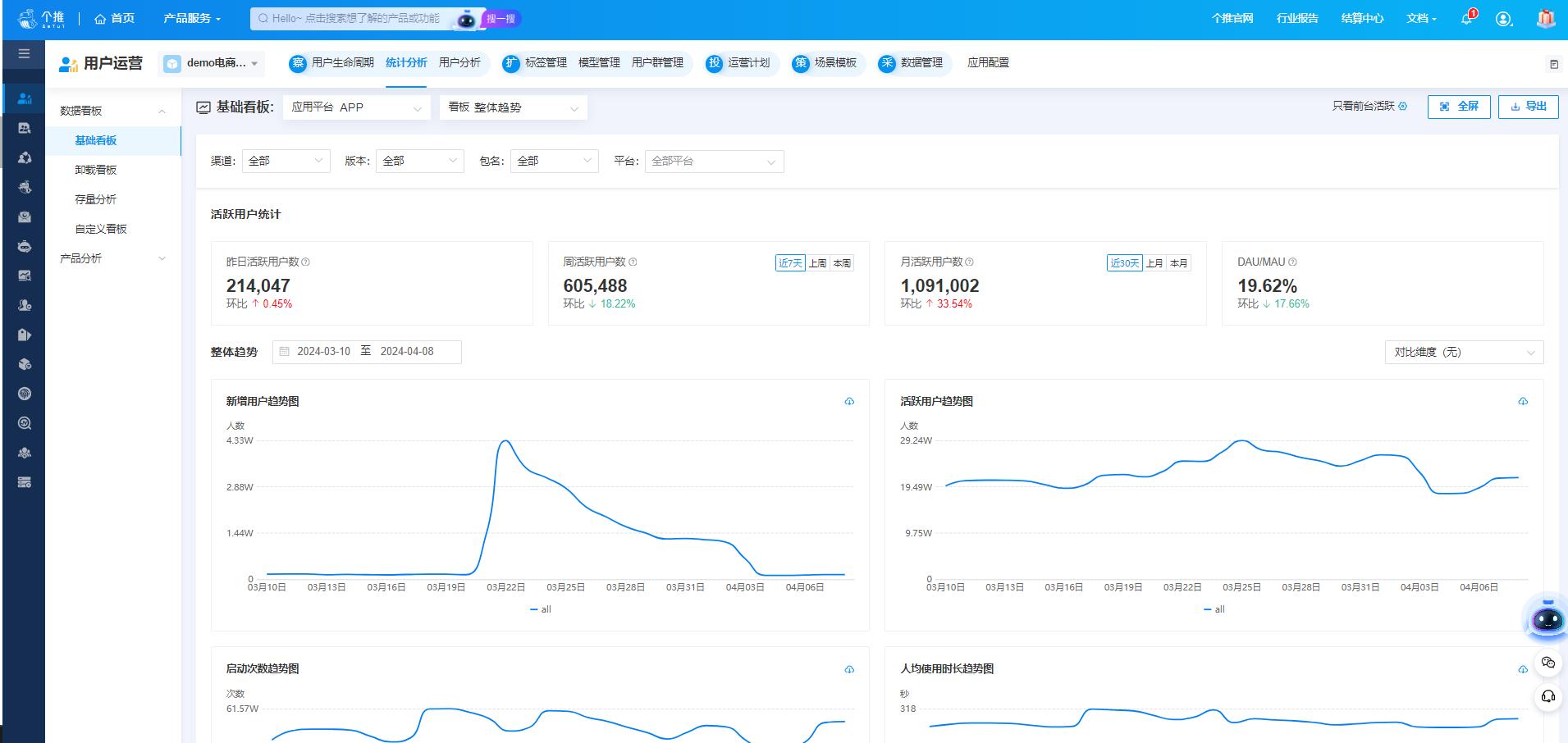The image size is (1568, 743).
Task: Open the 看板 整体趋势 dropdown
Action: tap(514, 107)
